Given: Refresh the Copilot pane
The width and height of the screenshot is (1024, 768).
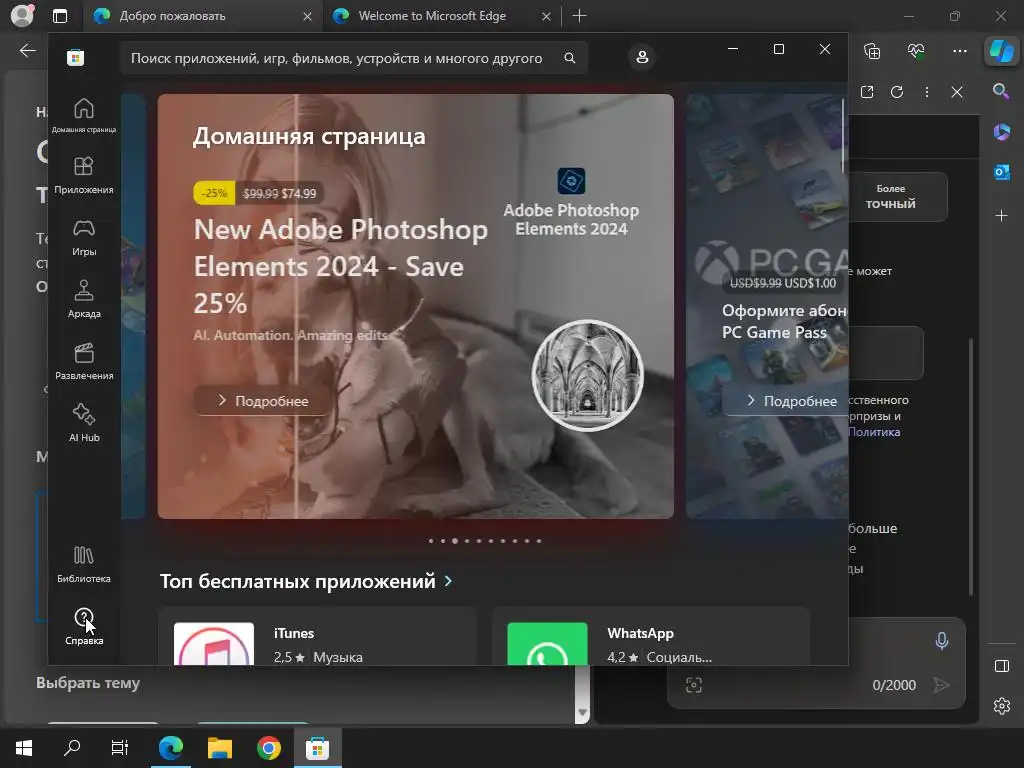Looking at the screenshot, I should pos(897,92).
